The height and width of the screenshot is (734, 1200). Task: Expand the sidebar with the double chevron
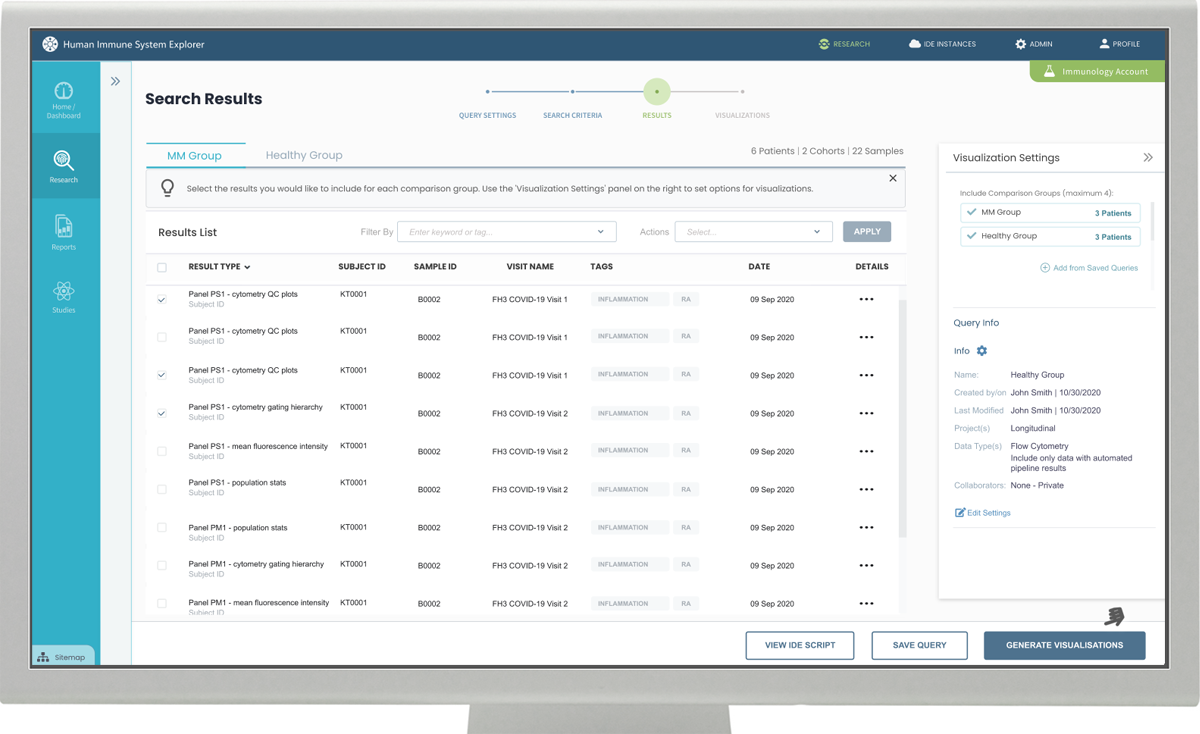[116, 81]
